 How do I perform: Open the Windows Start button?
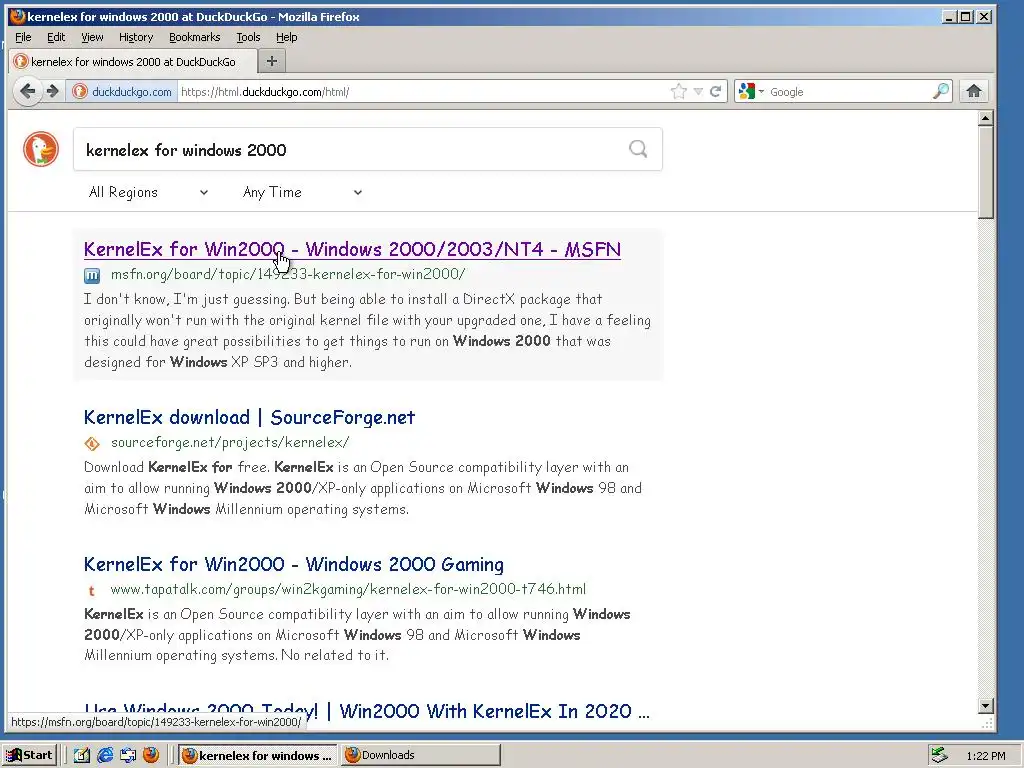pyautogui.click(x=30, y=755)
